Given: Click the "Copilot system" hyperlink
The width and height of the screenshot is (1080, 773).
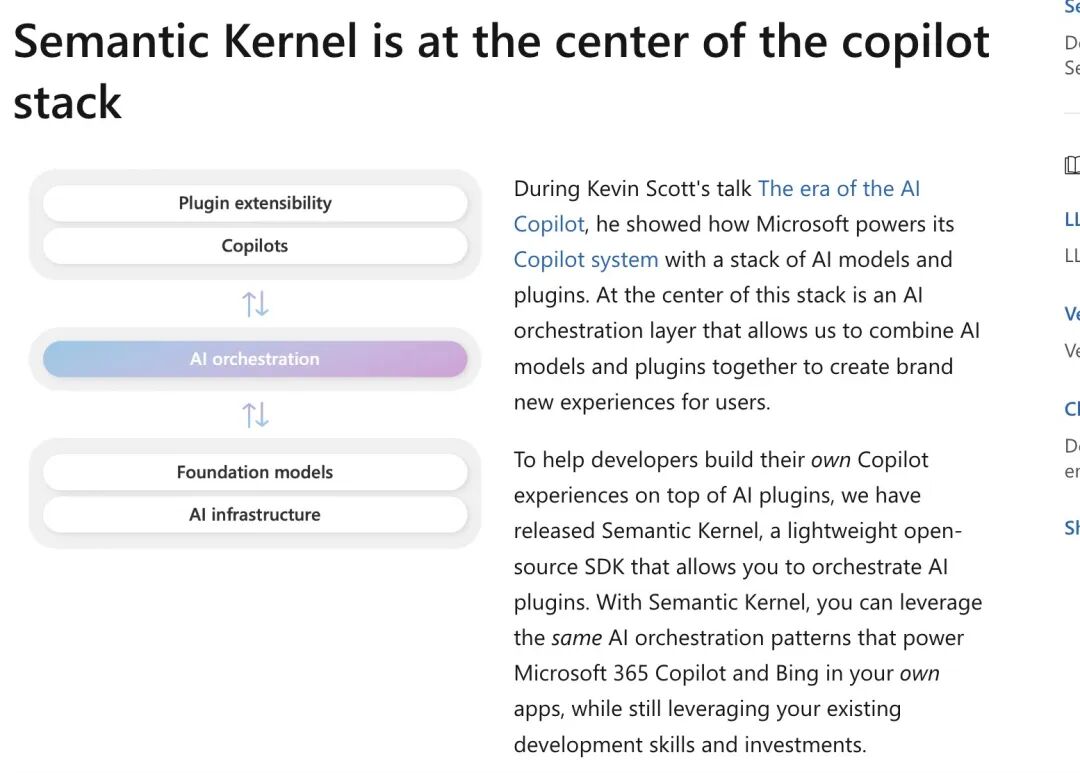Looking at the screenshot, I should point(585,259).
